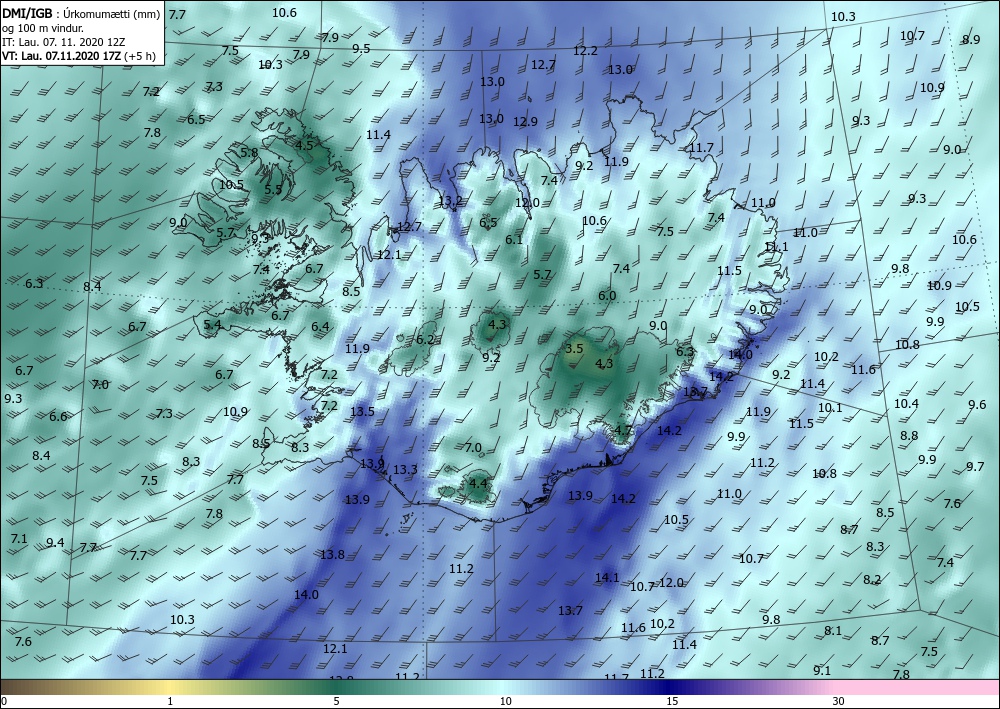The height and width of the screenshot is (709, 1000).
Task: Click the 'Úrkomumætti (mm)' legend label
Action: coord(112,14)
